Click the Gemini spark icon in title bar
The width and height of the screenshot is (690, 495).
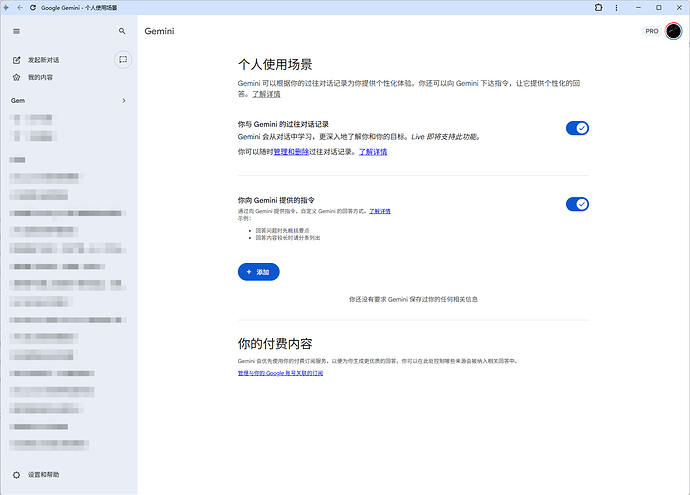6,7
